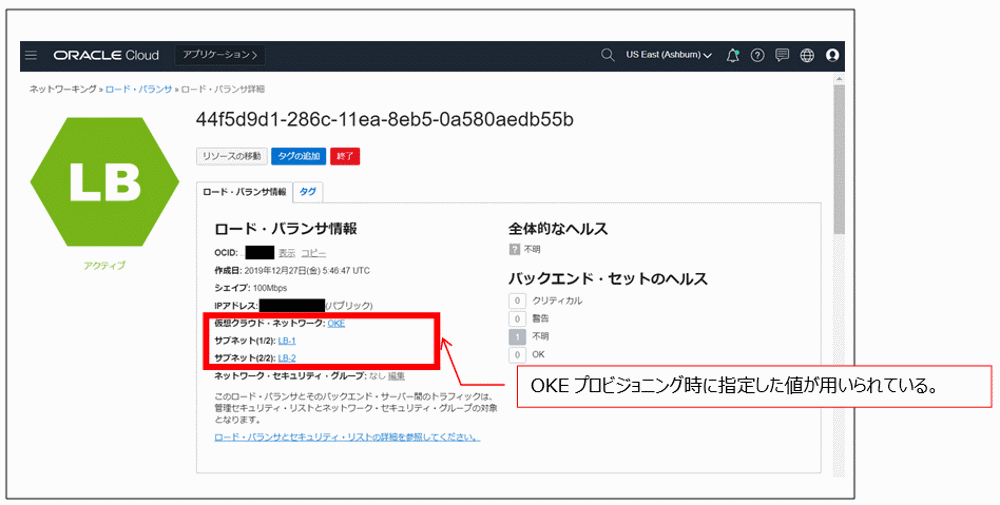Click the Oracle Cloud logo
The image size is (1000, 505).
point(106,55)
